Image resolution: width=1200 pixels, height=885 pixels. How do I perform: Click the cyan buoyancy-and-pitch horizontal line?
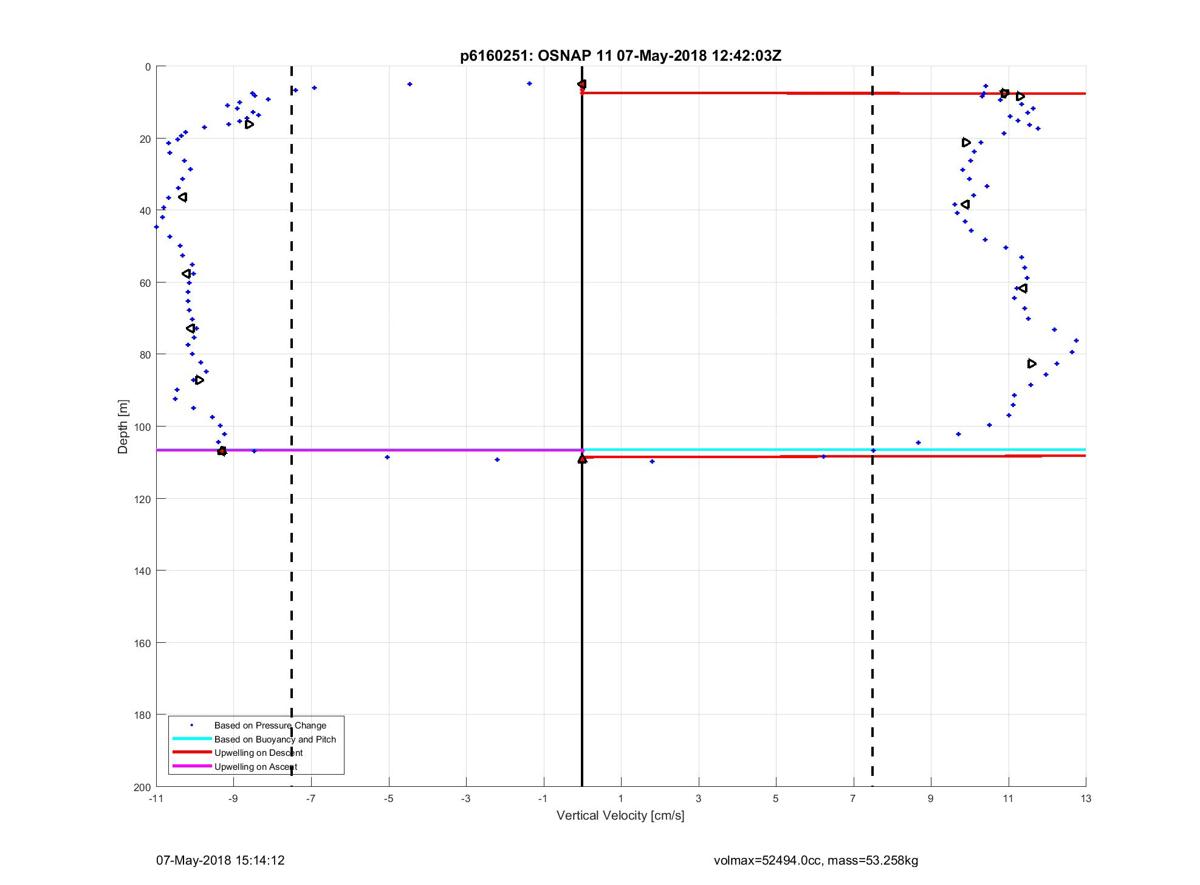point(834,450)
